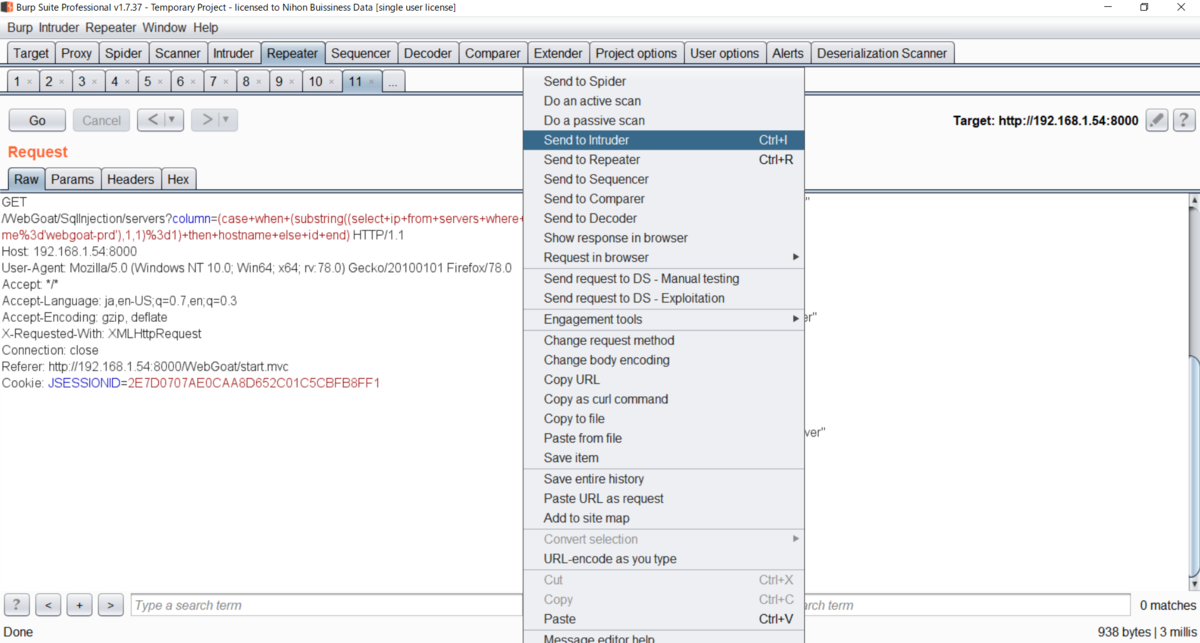Viewport: 1200px width, 643px height.
Task: Select Copy URL in context menu
Action: (663, 379)
